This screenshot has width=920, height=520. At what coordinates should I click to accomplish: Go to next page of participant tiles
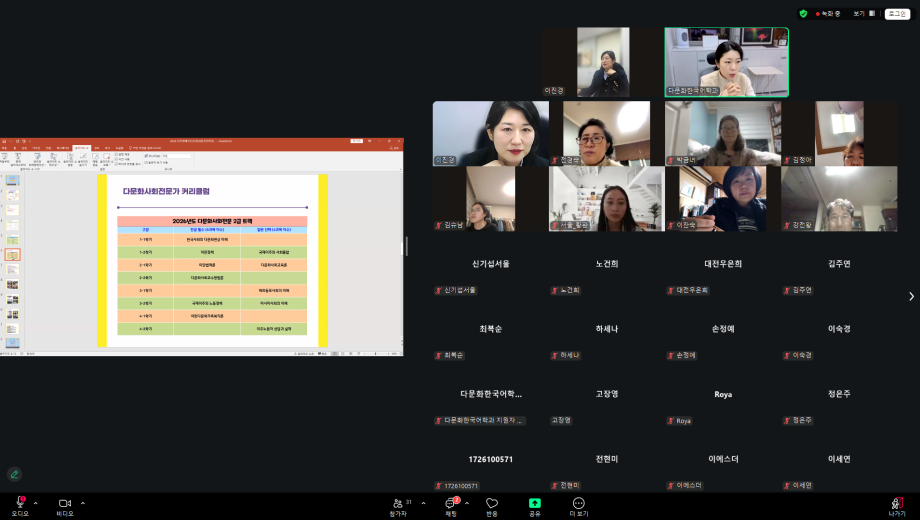(911, 296)
